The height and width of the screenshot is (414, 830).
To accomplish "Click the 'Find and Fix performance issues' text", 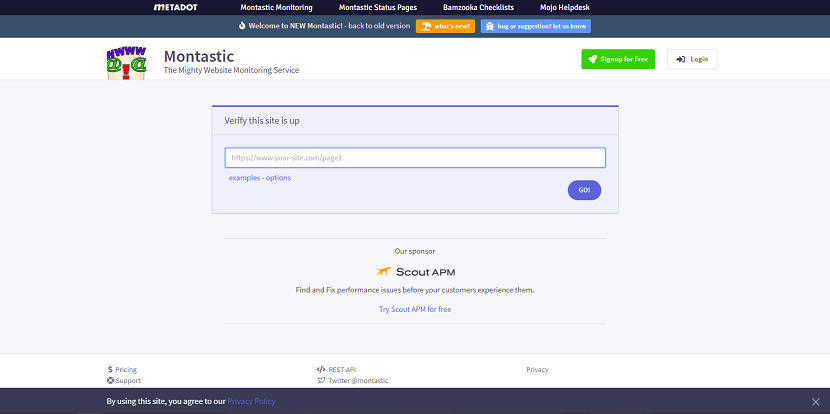I will point(415,290).
